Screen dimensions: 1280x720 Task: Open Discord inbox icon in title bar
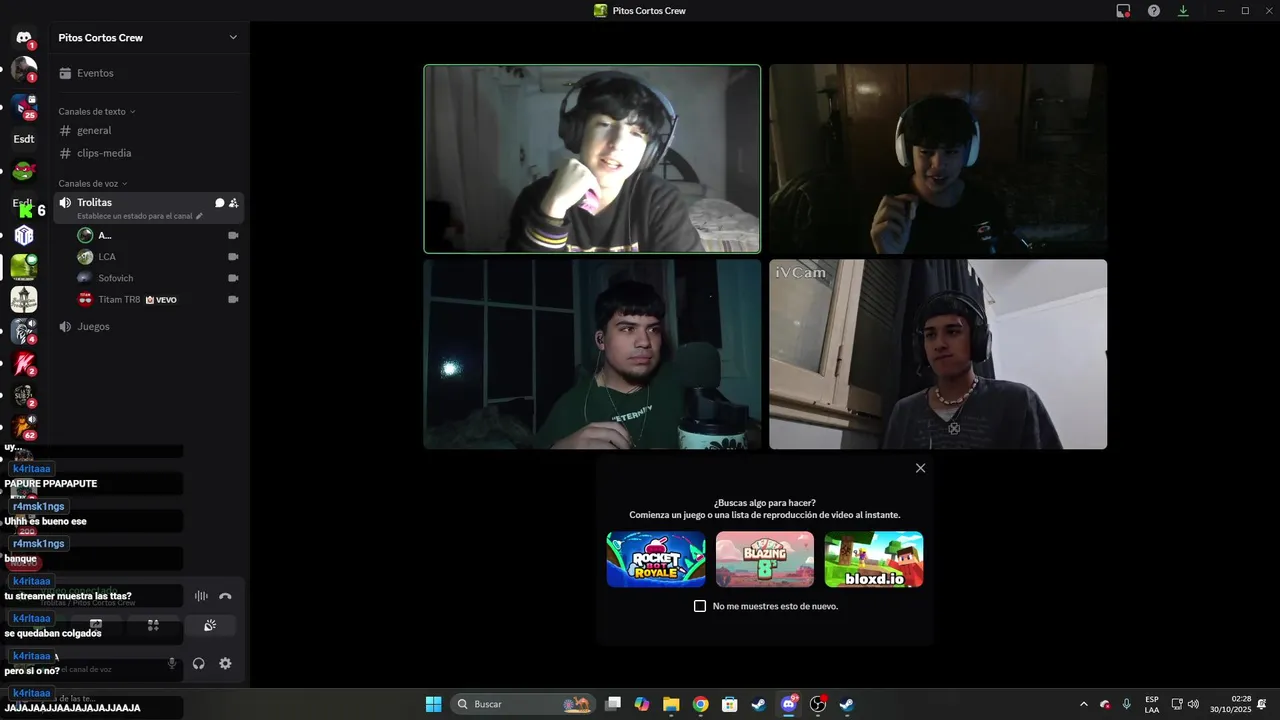(1124, 10)
